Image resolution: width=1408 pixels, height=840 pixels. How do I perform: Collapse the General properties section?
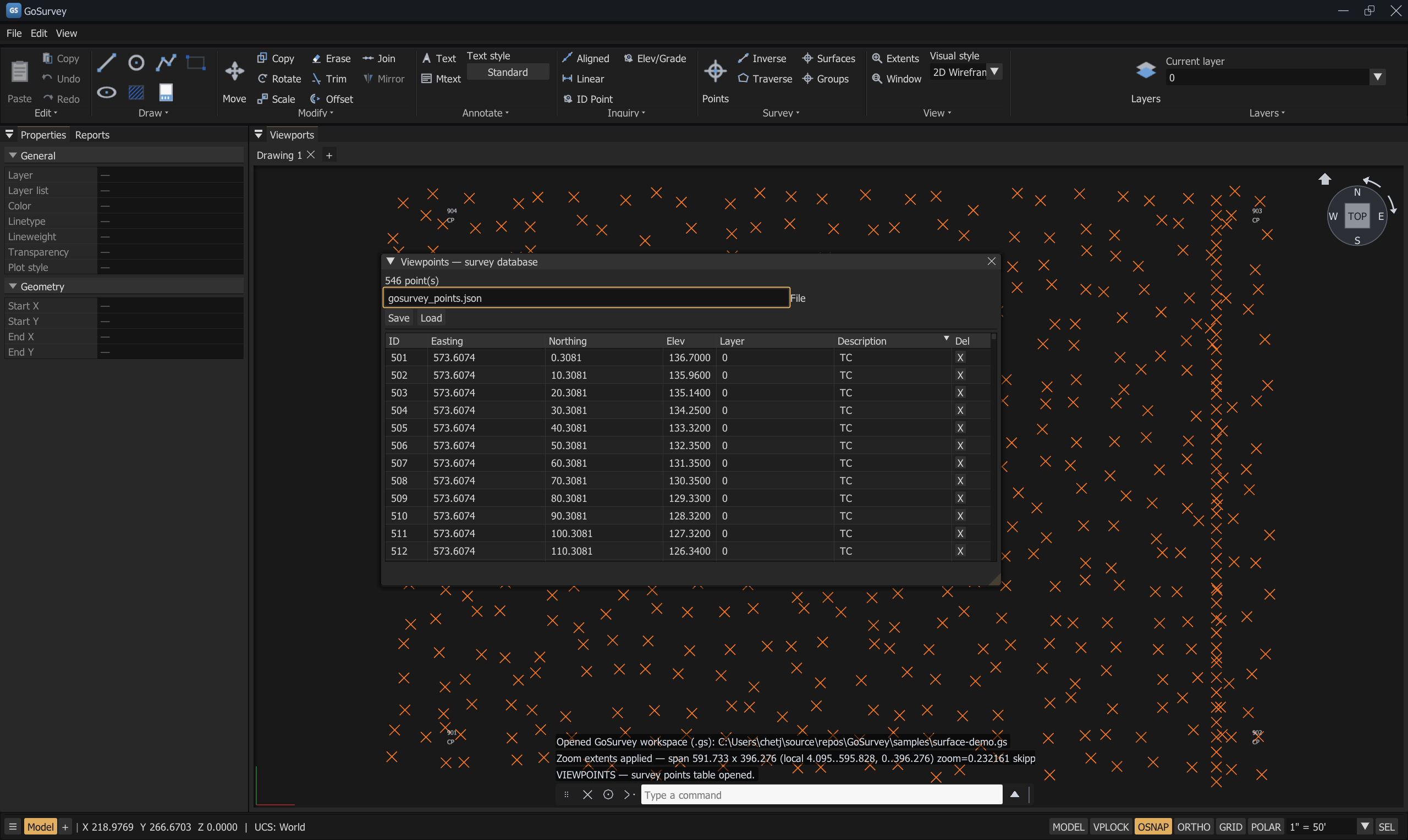[13, 155]
